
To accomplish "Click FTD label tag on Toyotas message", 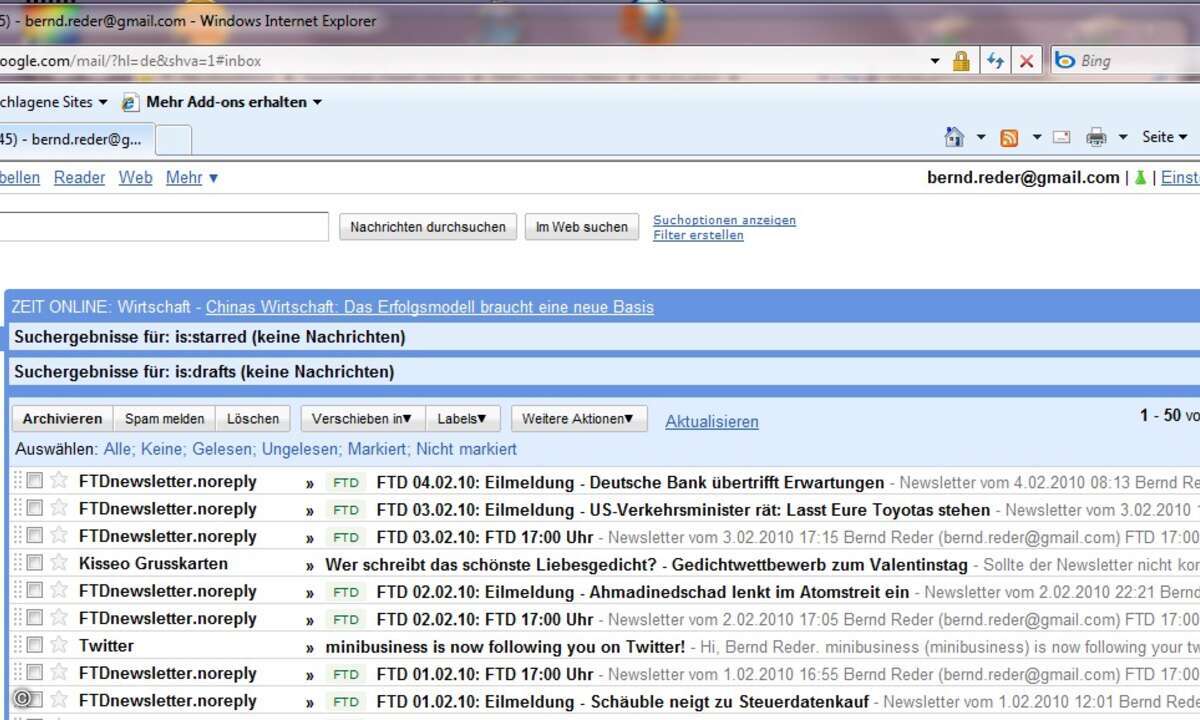I will (346, 510).
